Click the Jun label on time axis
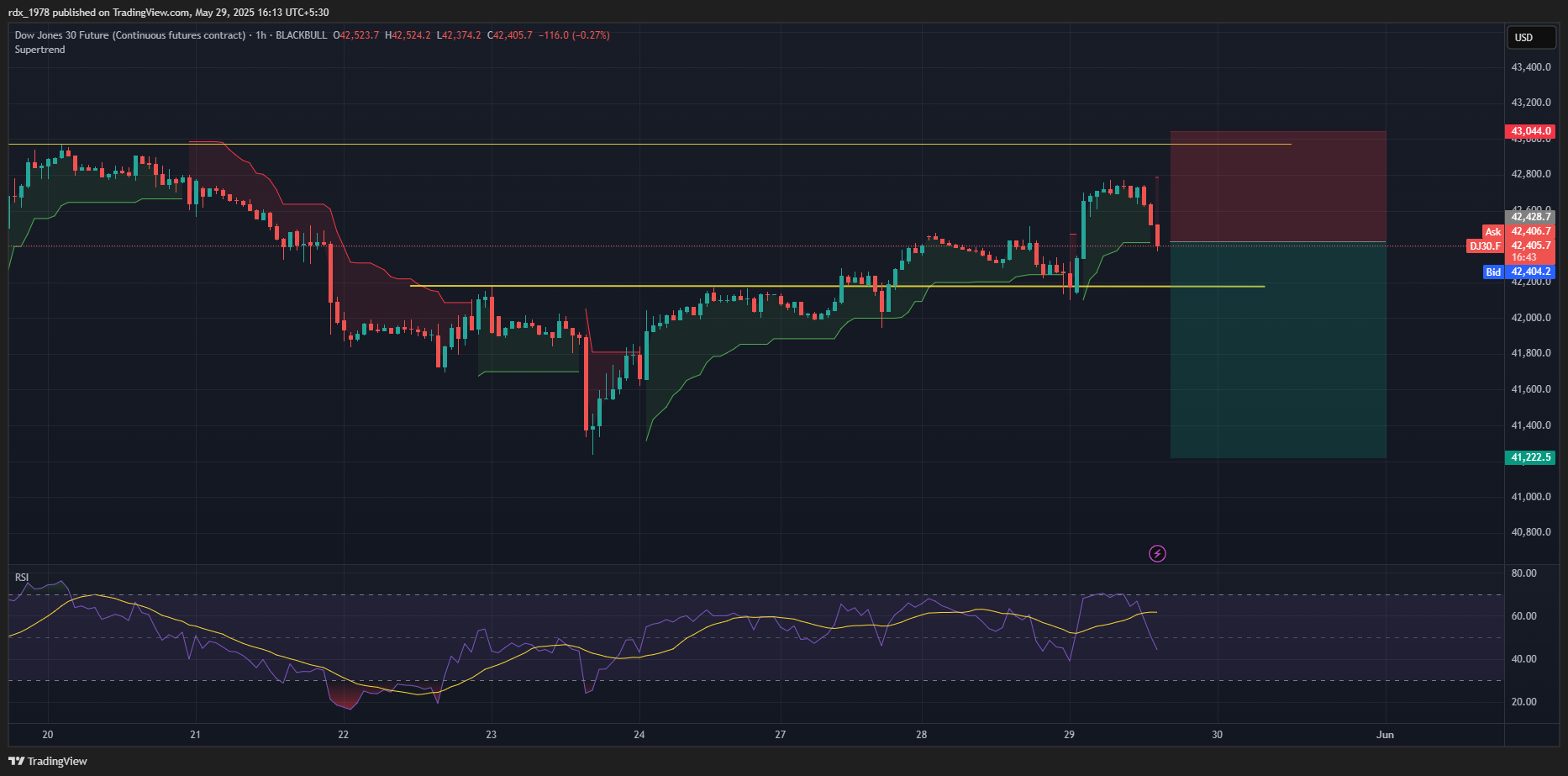This screenshot has height=776, width=1568. 1385,735
